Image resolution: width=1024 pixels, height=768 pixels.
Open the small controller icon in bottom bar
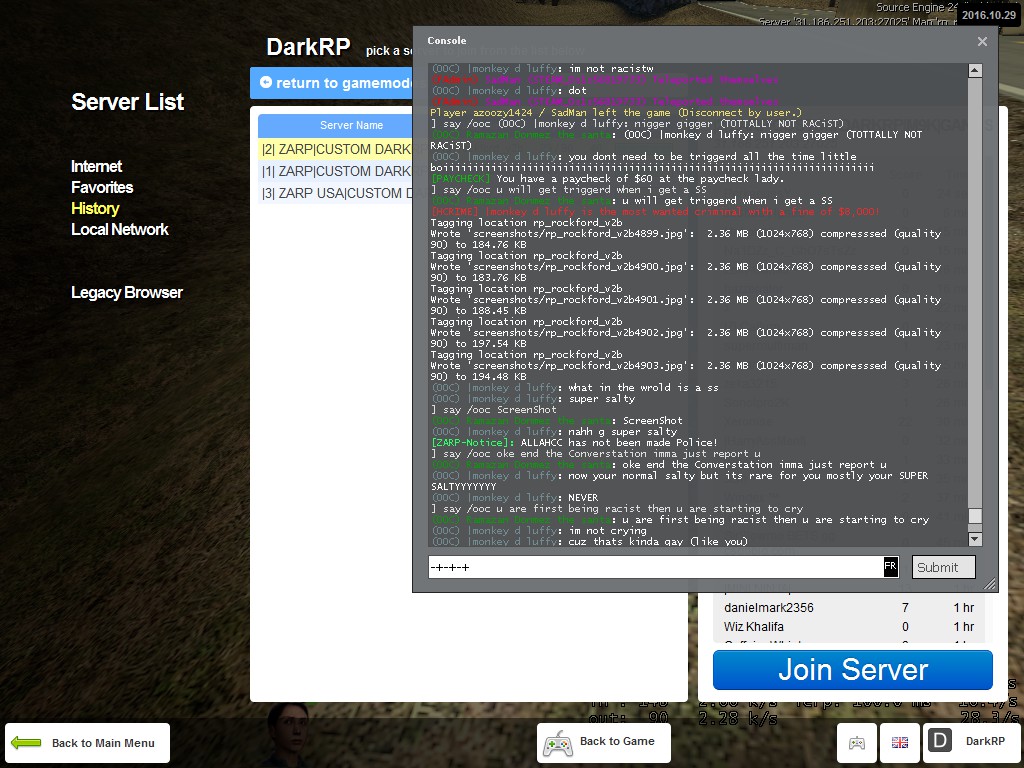click(x=857, y=743)
